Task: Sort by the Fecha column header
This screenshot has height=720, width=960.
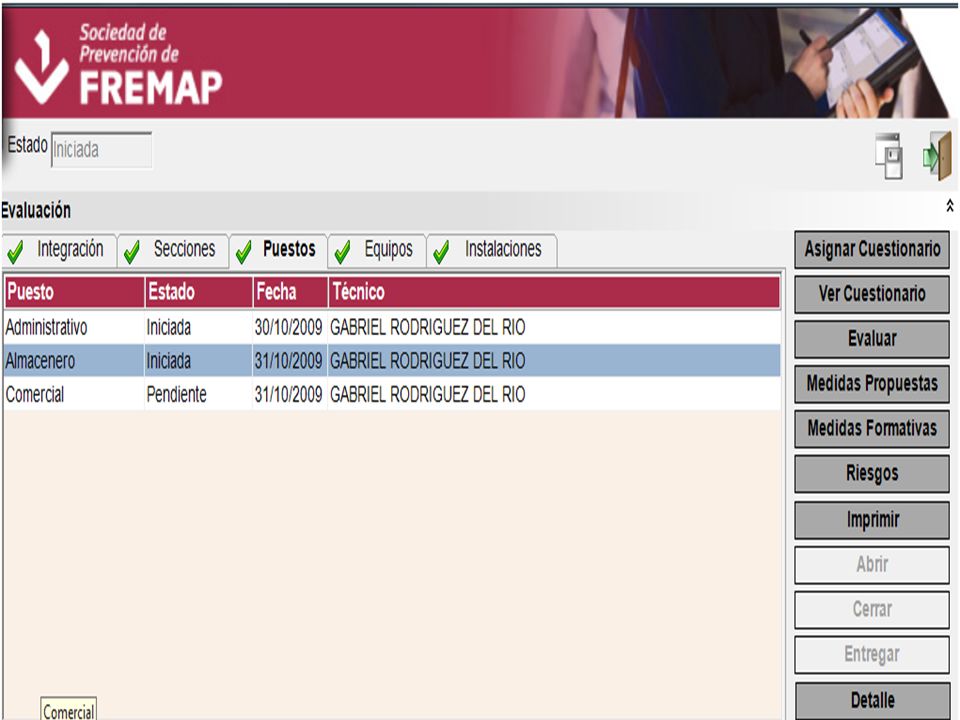Action: pos(290,292)
